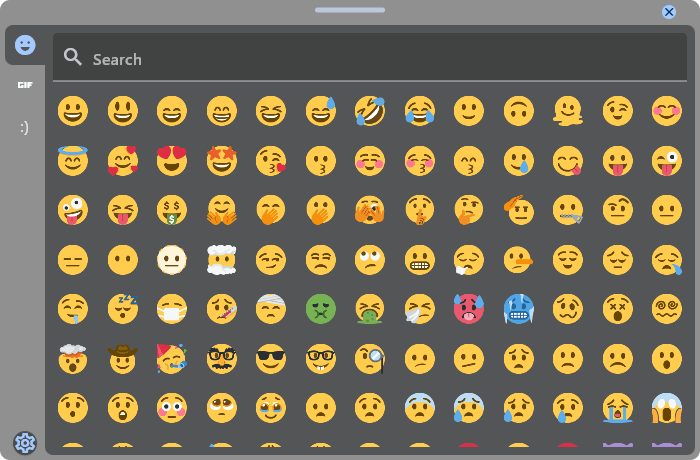Viewport: 700px width, 460px height.
Task: Pick the zipper-mouth face emoji
Action: click(568, 210)
